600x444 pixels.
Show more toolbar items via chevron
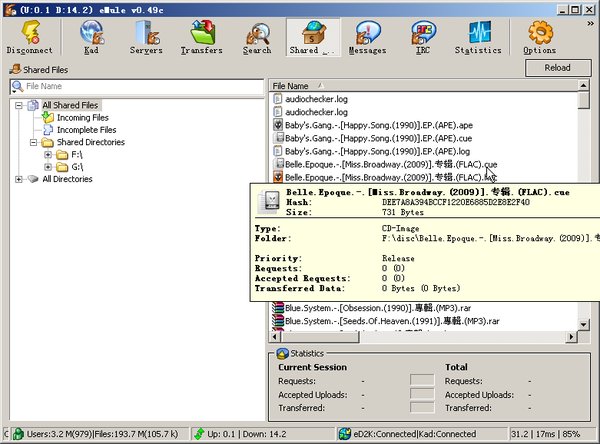click(x=590, y=24)
